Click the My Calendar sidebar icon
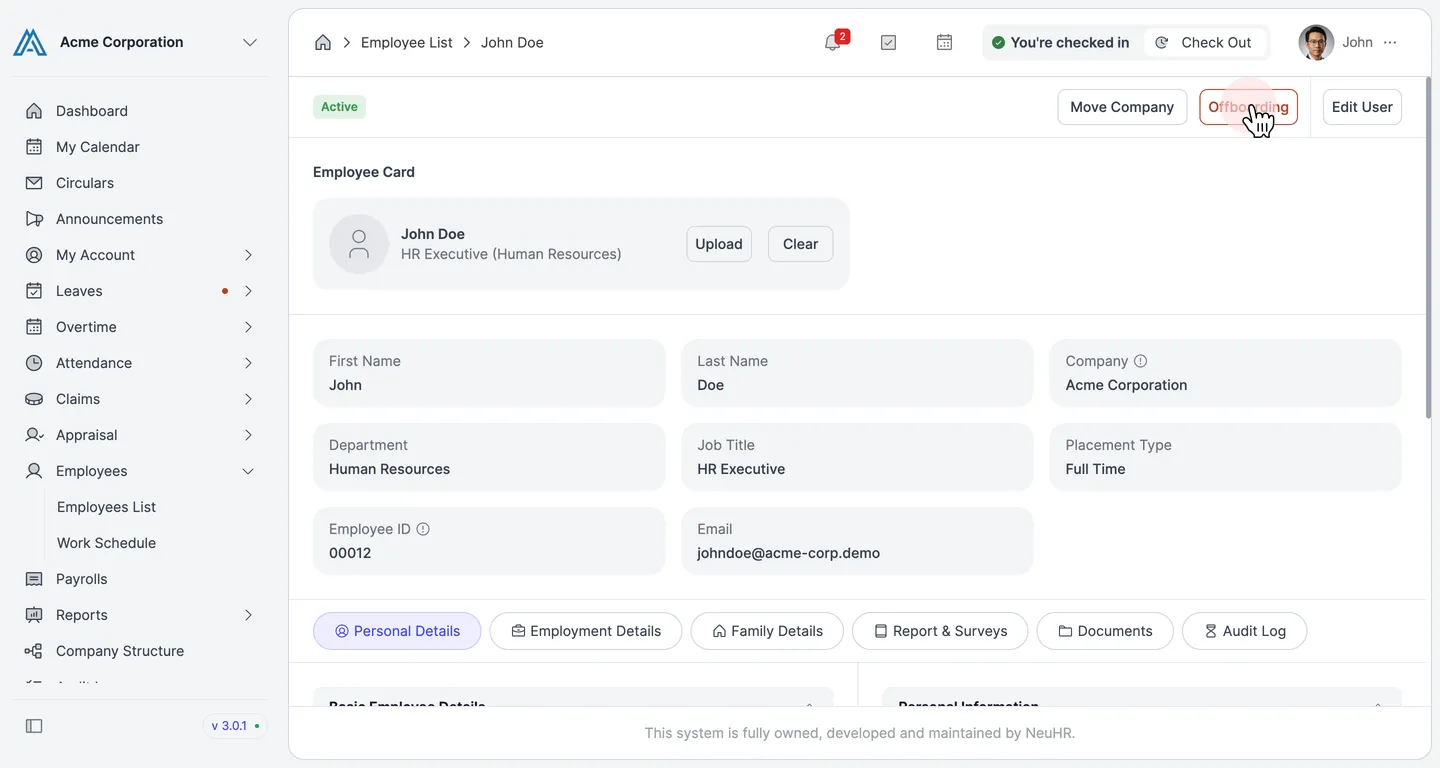This screenshot has height=768, width=1440. (x=34, y=147)
